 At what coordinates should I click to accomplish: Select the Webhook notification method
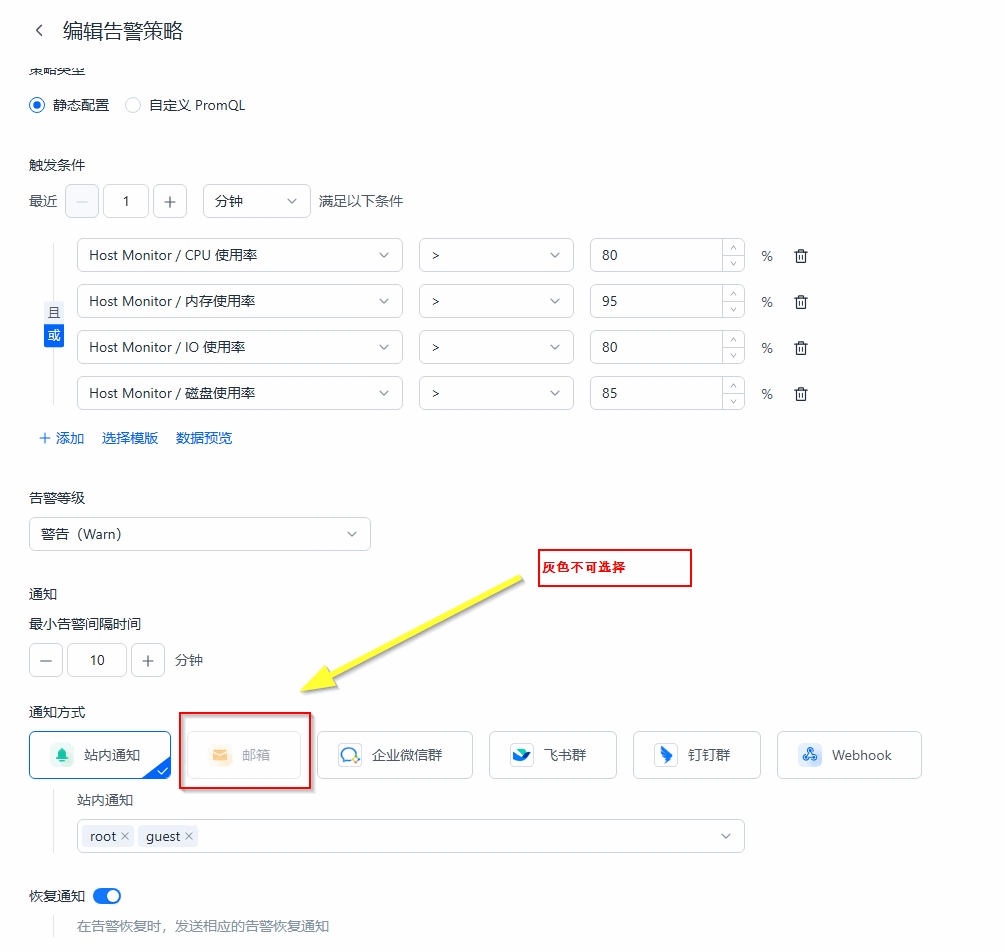(x=850, y=755)
